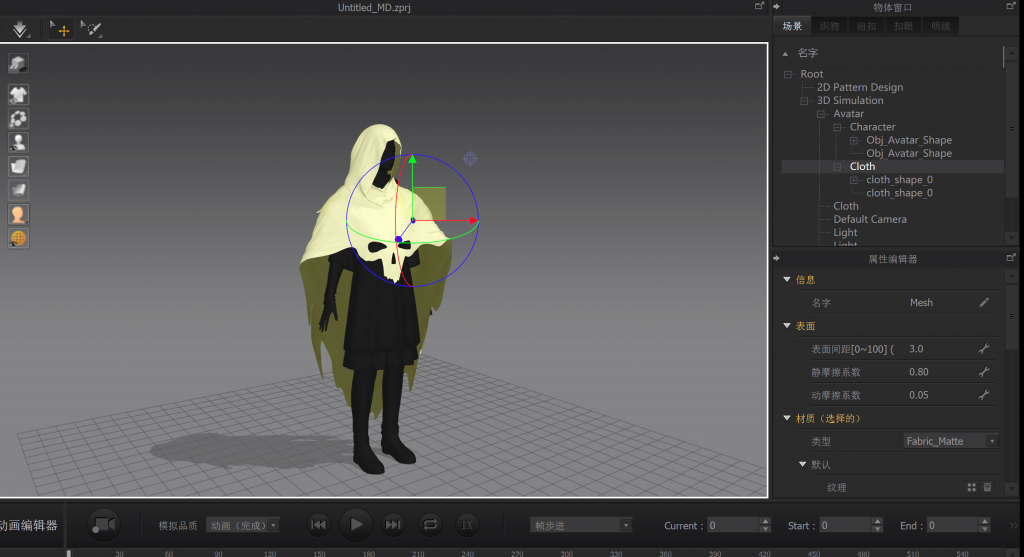Image resolution: width=1024 pixels, height=557 pixels.
Task: Switch to the 场景 tab
Action: [x=792, y=26]
